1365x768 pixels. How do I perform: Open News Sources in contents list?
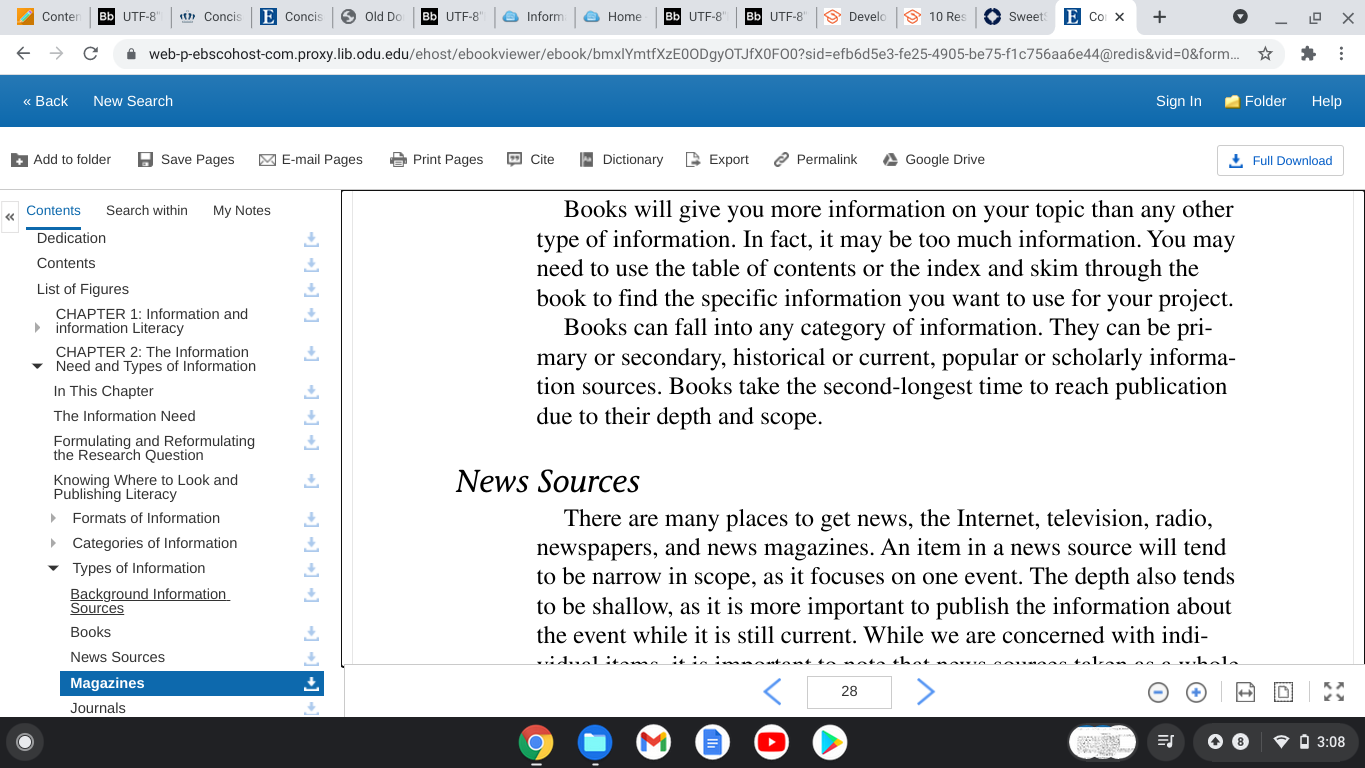coord(117,657)
